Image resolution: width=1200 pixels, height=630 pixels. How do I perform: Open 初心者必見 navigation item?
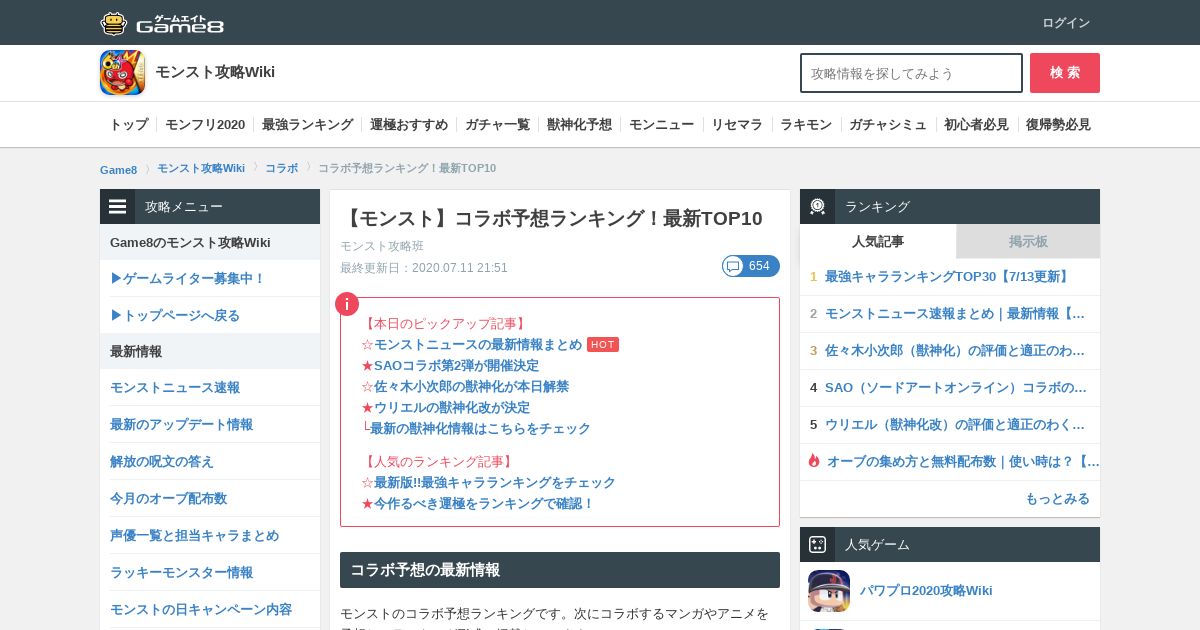[x=977, y=125]
